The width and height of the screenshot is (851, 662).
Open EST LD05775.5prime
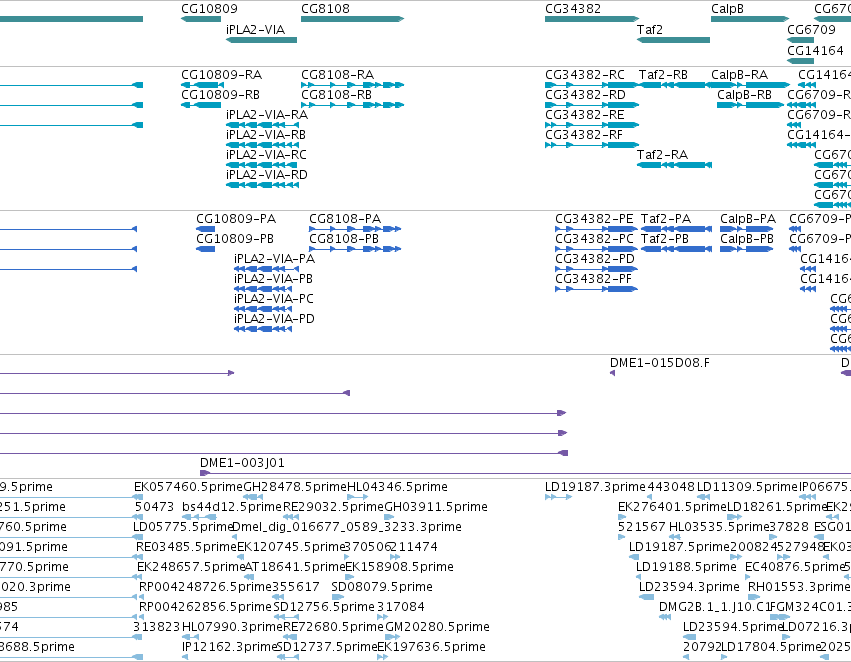click(138, 537)
